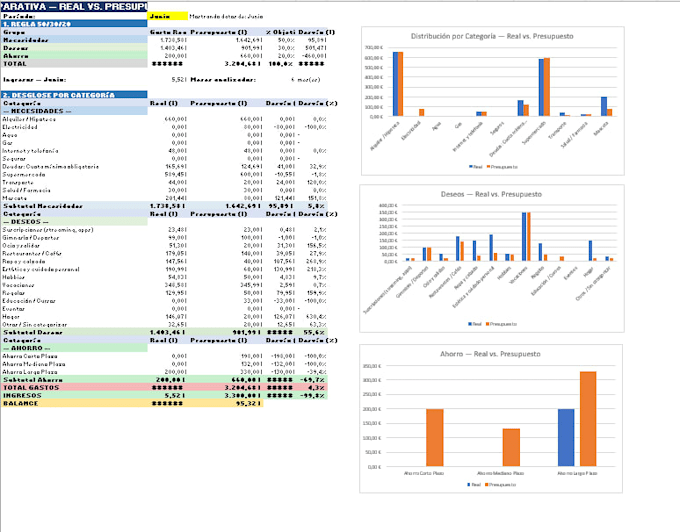Select the '2. DESGLOSE POR CATEGORÍA' header
The image size is (680, 532).
click(x=74, y=95)
